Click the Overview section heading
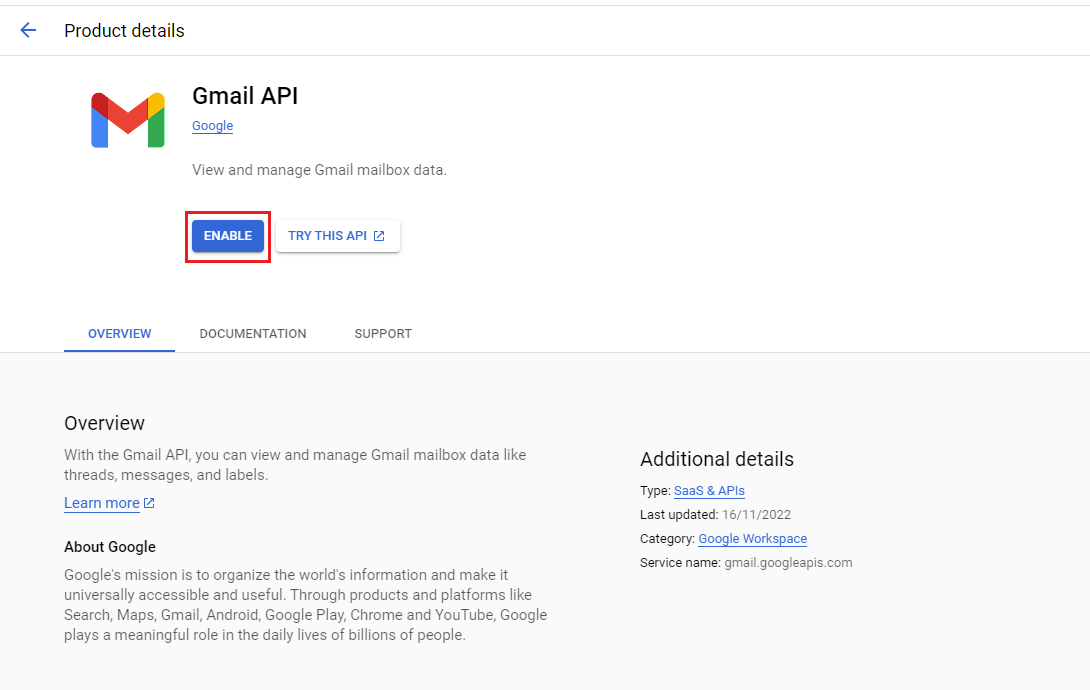1090x690 pixels. click(x=104, y=423)
